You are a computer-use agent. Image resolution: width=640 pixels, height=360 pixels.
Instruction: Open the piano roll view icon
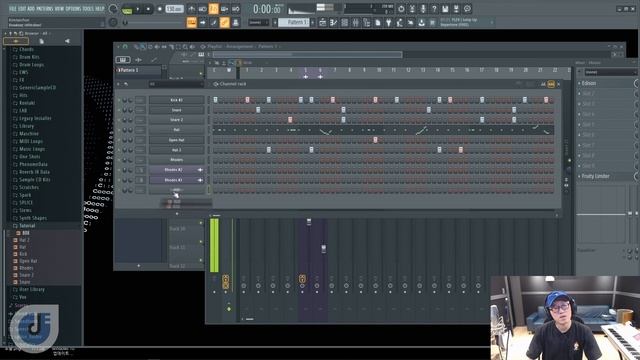(x=333, y=22)
